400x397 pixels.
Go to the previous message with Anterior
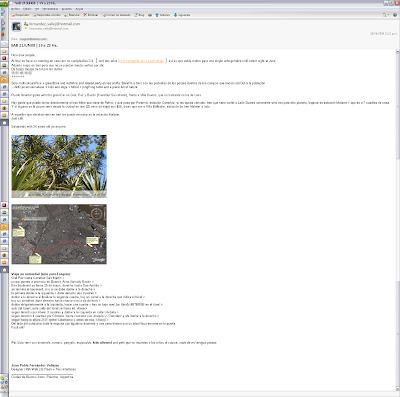(163, 15)
